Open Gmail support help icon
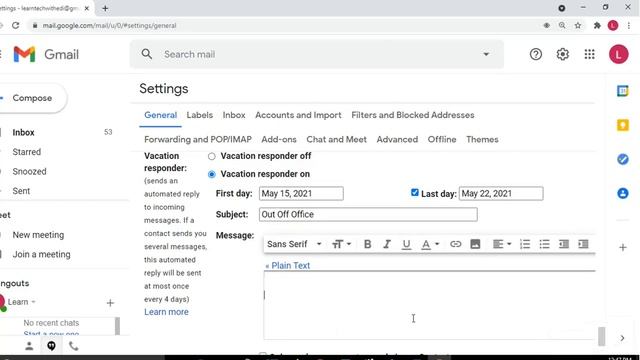This screenshot has width=640, height=360. [536, 54]
